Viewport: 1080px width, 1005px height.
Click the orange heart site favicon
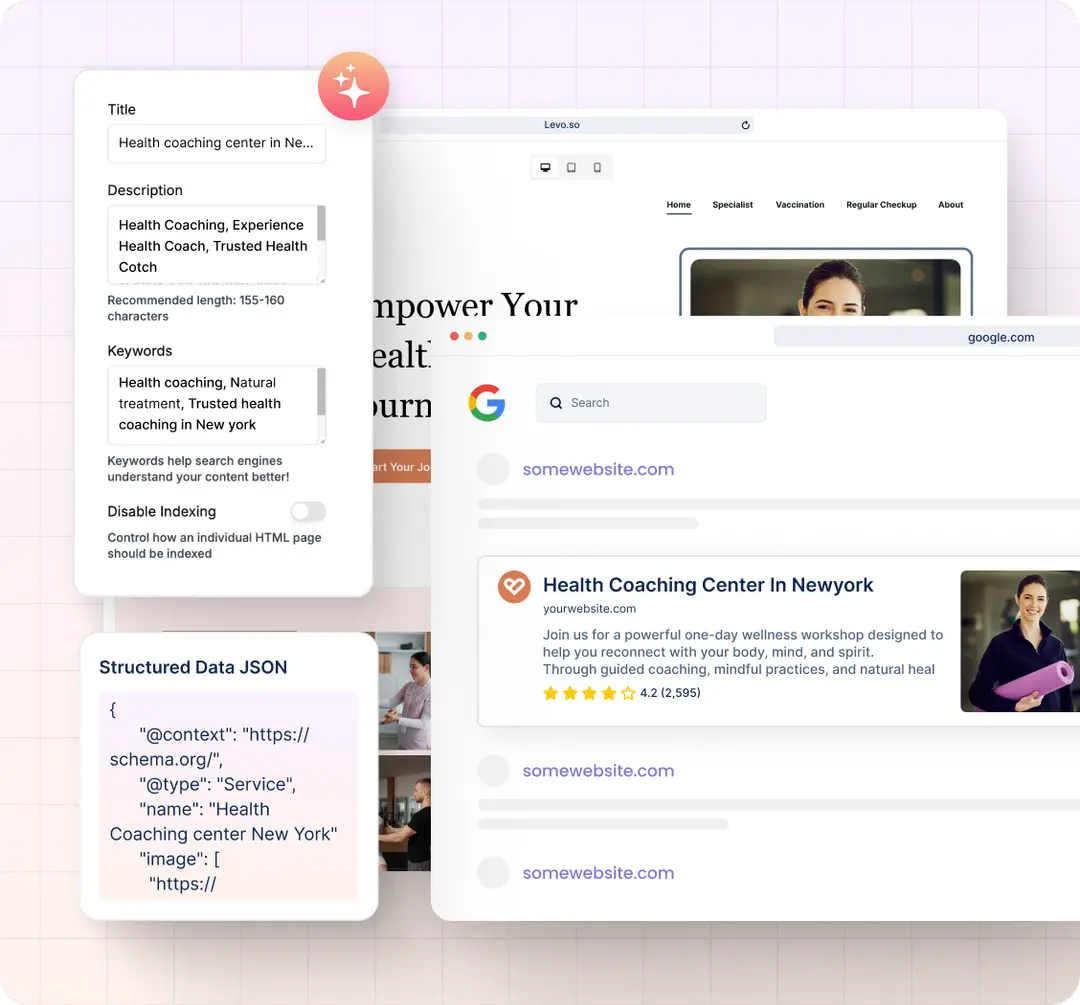click(x=514, y=587)
